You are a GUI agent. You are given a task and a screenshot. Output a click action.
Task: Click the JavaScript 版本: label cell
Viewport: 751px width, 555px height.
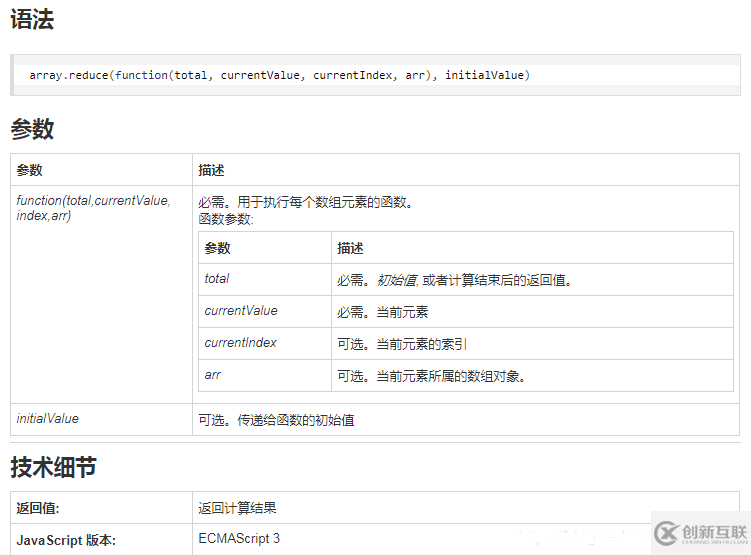click(101, 540)
